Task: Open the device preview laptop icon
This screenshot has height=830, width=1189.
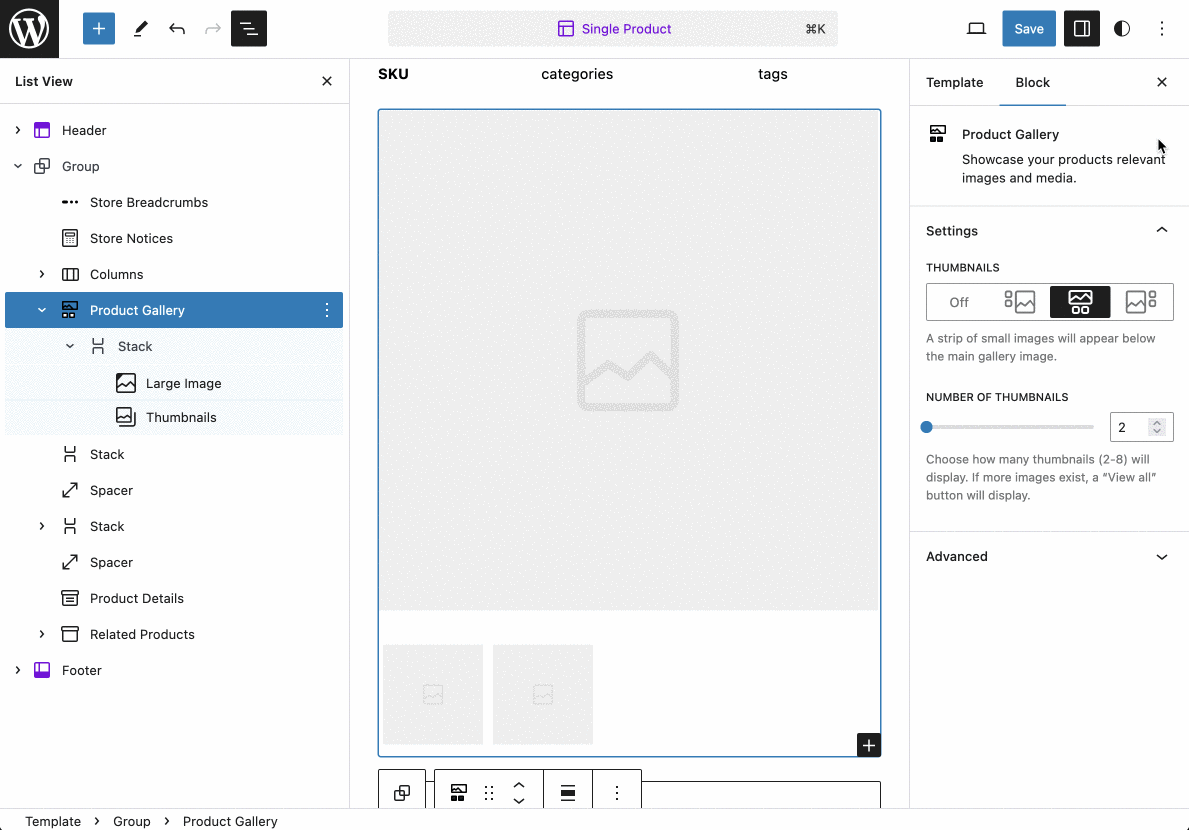Action: [976, 28]
